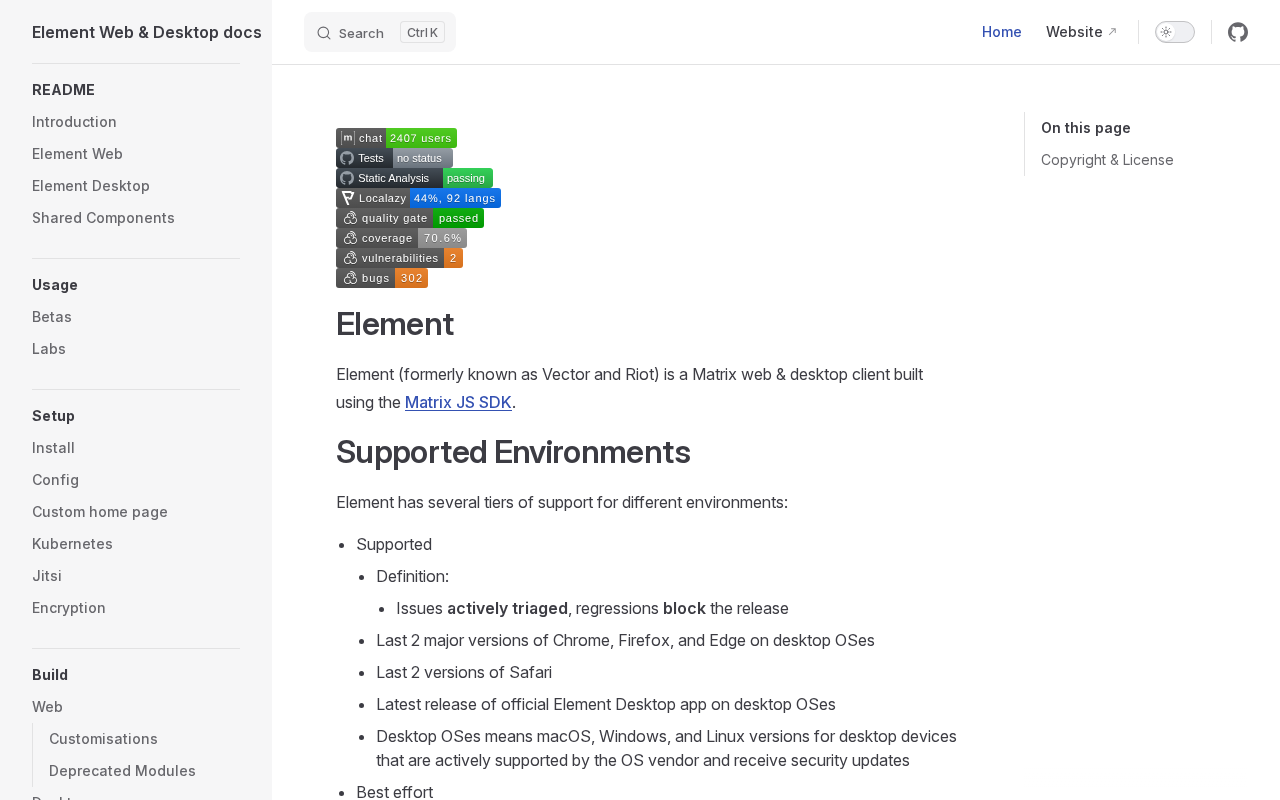Select Labs in the Usage sidebar
The height and width of the screenshot is (800, 1280).
coord(49,349)
